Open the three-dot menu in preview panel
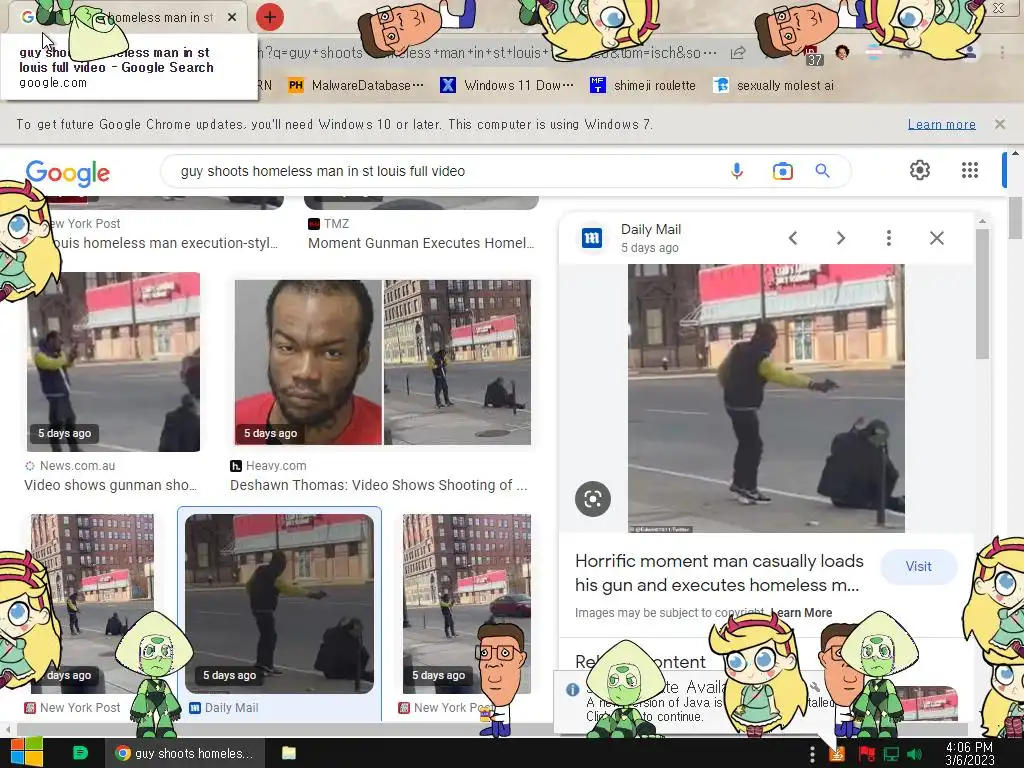 [x=889, y=238]
